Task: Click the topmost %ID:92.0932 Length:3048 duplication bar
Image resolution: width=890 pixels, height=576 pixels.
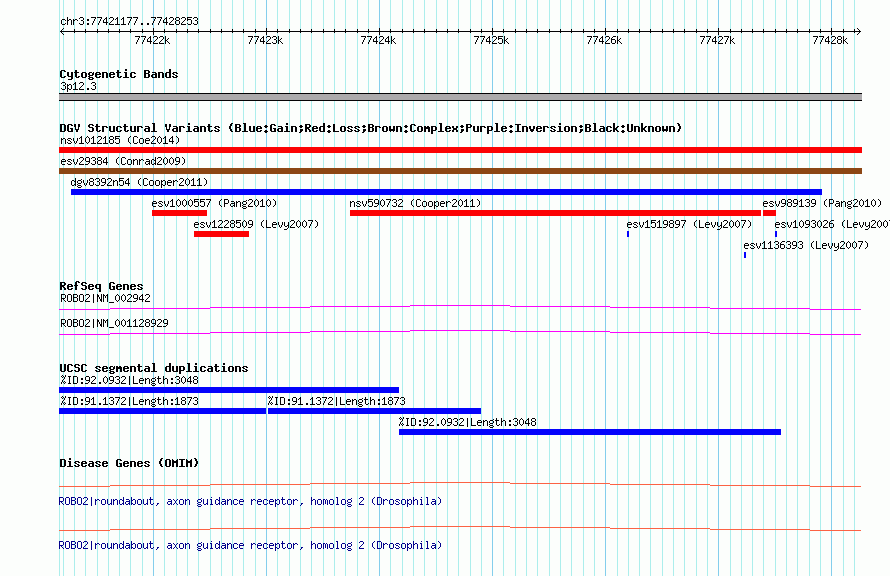Action: click(229, 390)
